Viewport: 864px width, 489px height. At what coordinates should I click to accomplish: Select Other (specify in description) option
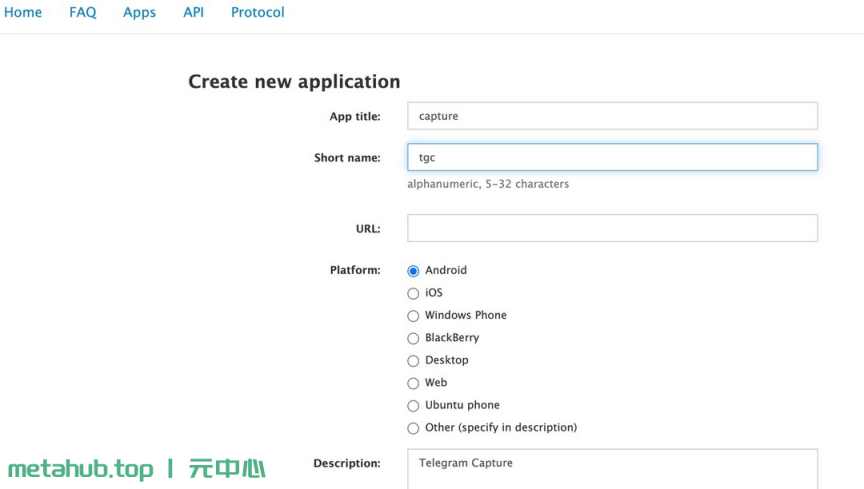[413, 428]
